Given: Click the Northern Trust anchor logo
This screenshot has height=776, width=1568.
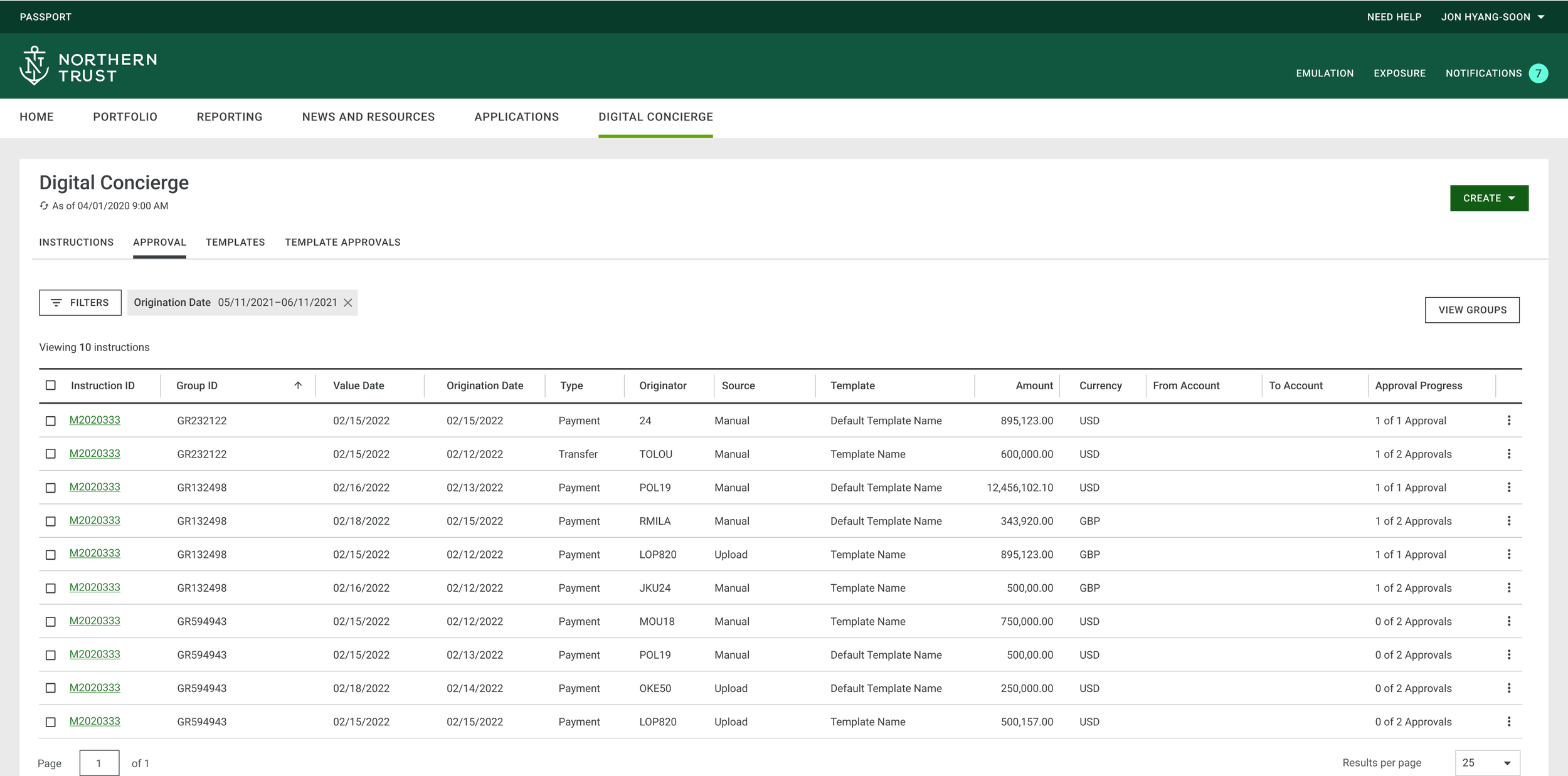Looking at the screenshot, I should [x=34, y=66].
